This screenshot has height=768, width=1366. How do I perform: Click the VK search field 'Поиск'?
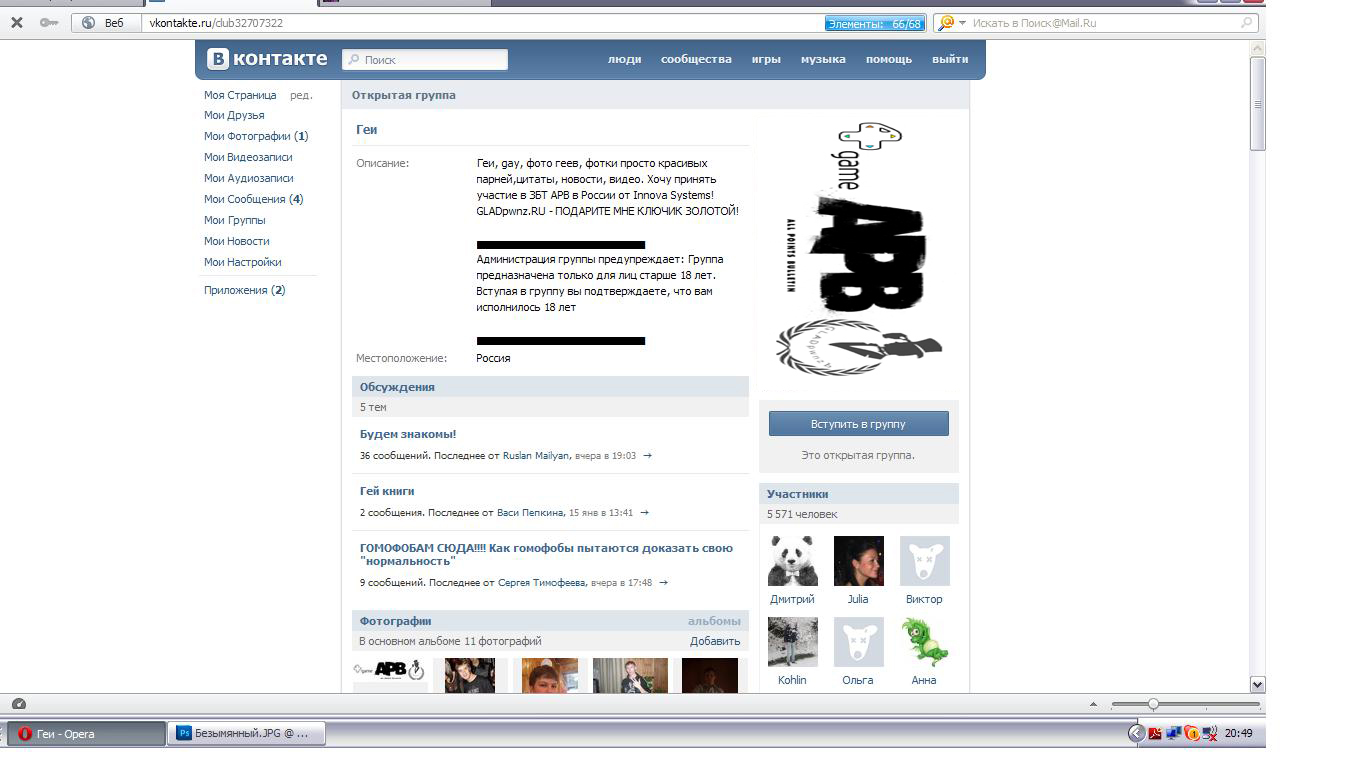pos(425,60)
